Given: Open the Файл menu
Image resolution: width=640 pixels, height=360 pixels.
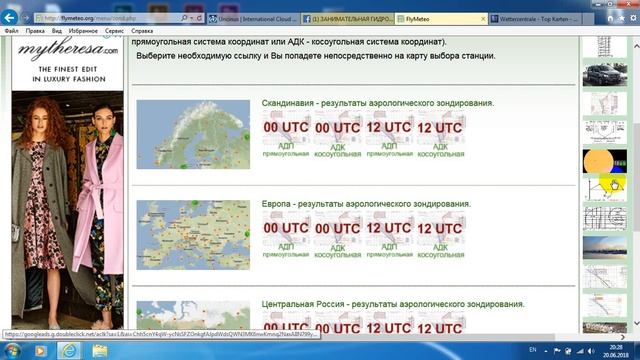Looking at the screenshot, I should (x=11, y=31).
